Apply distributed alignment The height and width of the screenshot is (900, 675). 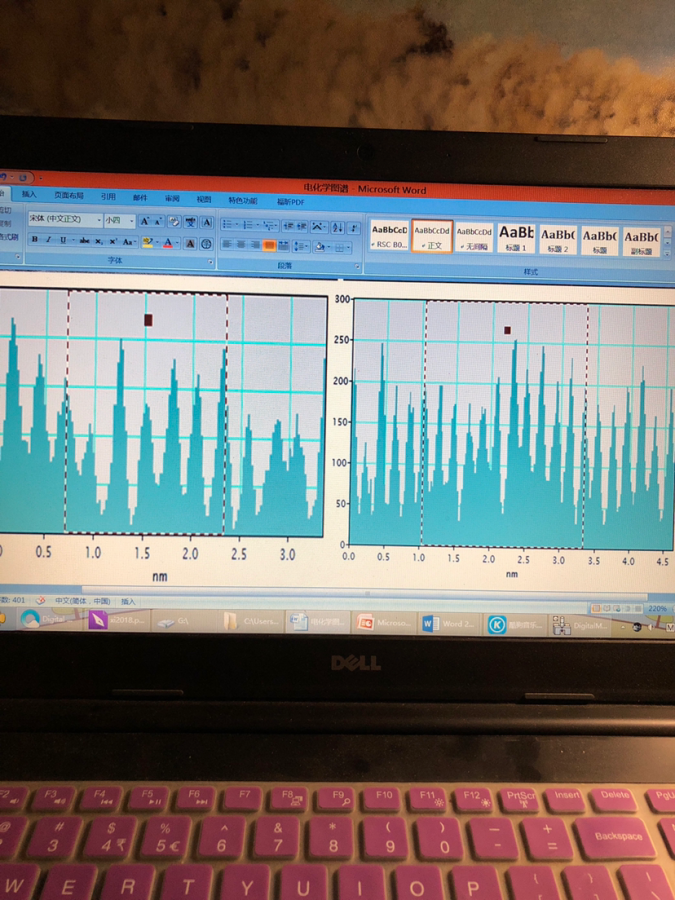coord(284,246)
